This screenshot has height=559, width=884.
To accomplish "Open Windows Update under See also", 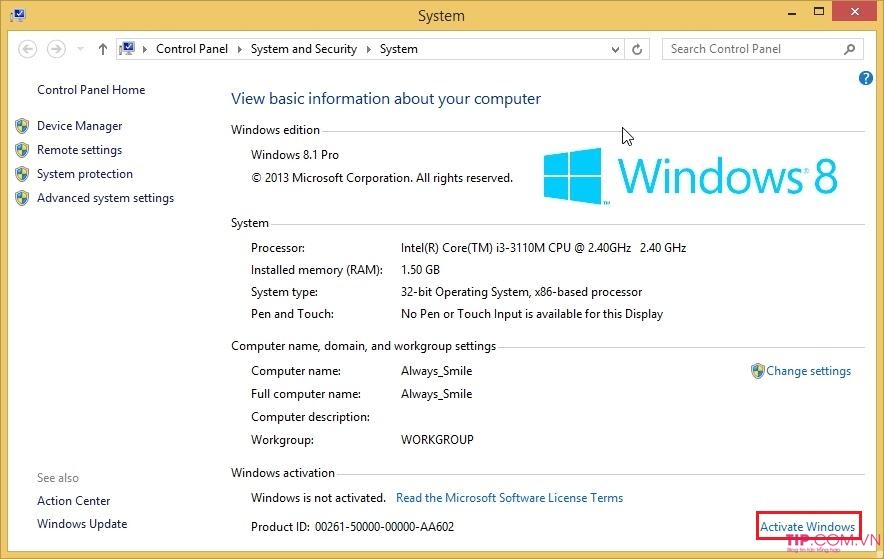I will [82, 523].
